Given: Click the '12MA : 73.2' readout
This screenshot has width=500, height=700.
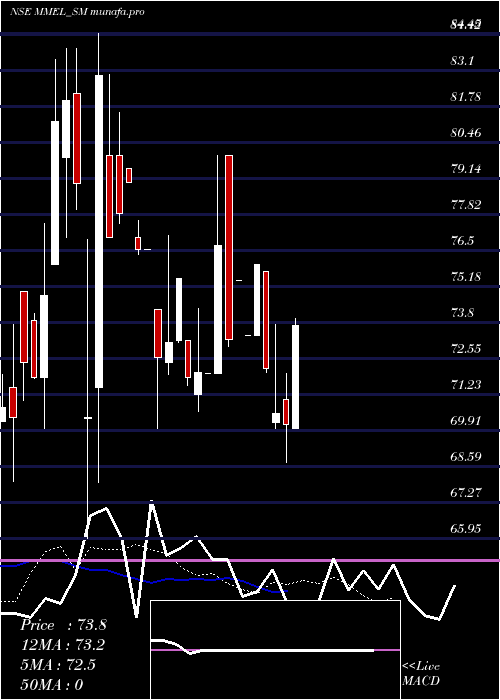Looking at the screenshot, I should (63, 645).
